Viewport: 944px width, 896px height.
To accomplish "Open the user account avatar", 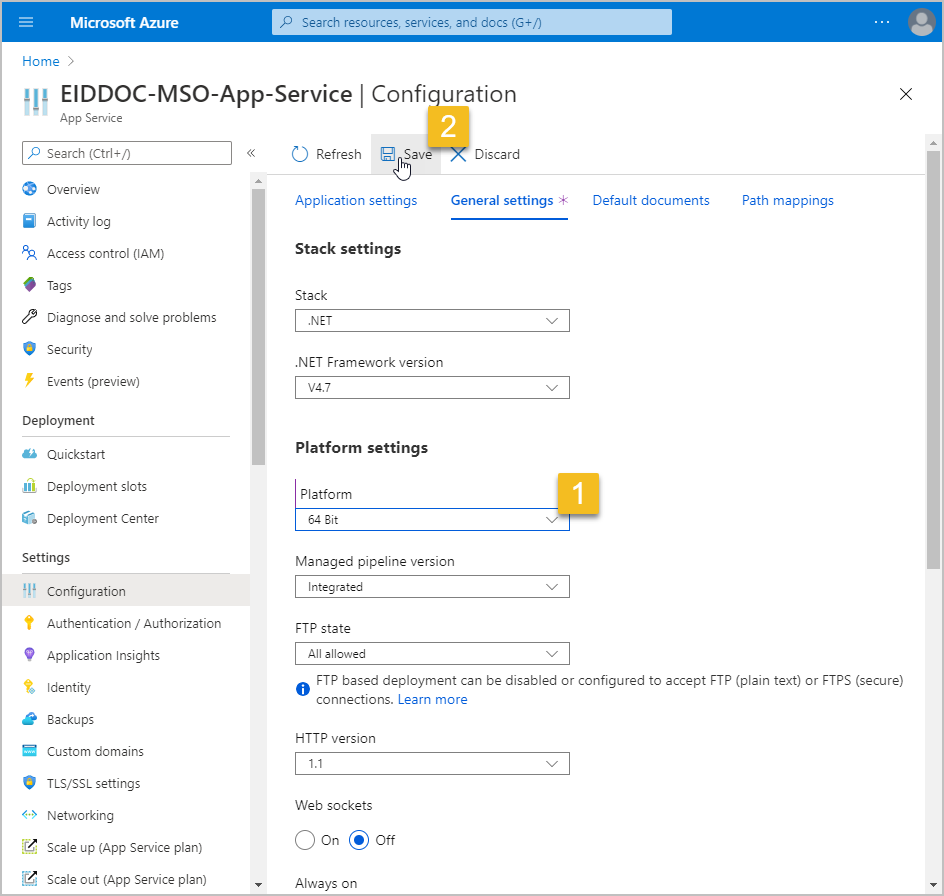I will pos(920,22).
